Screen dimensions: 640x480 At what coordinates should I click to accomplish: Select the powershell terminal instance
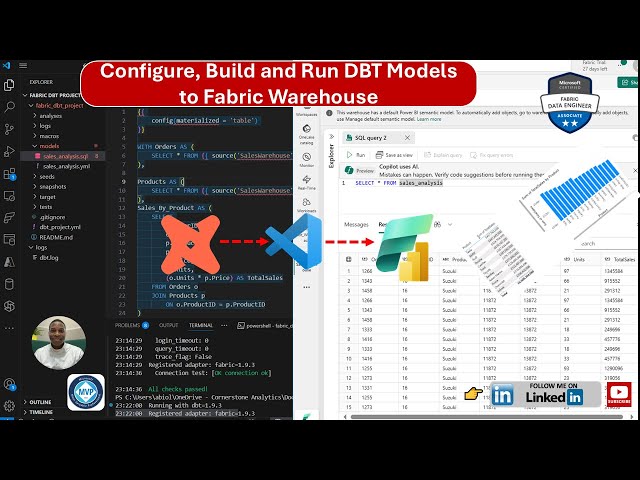(265, 326)
